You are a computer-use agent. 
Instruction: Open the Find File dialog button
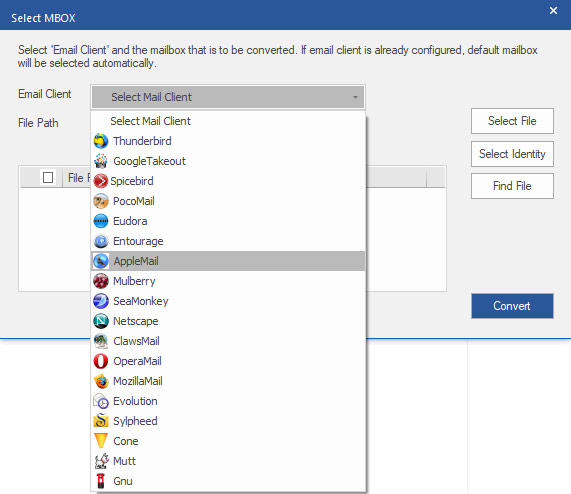click(512, 186)
